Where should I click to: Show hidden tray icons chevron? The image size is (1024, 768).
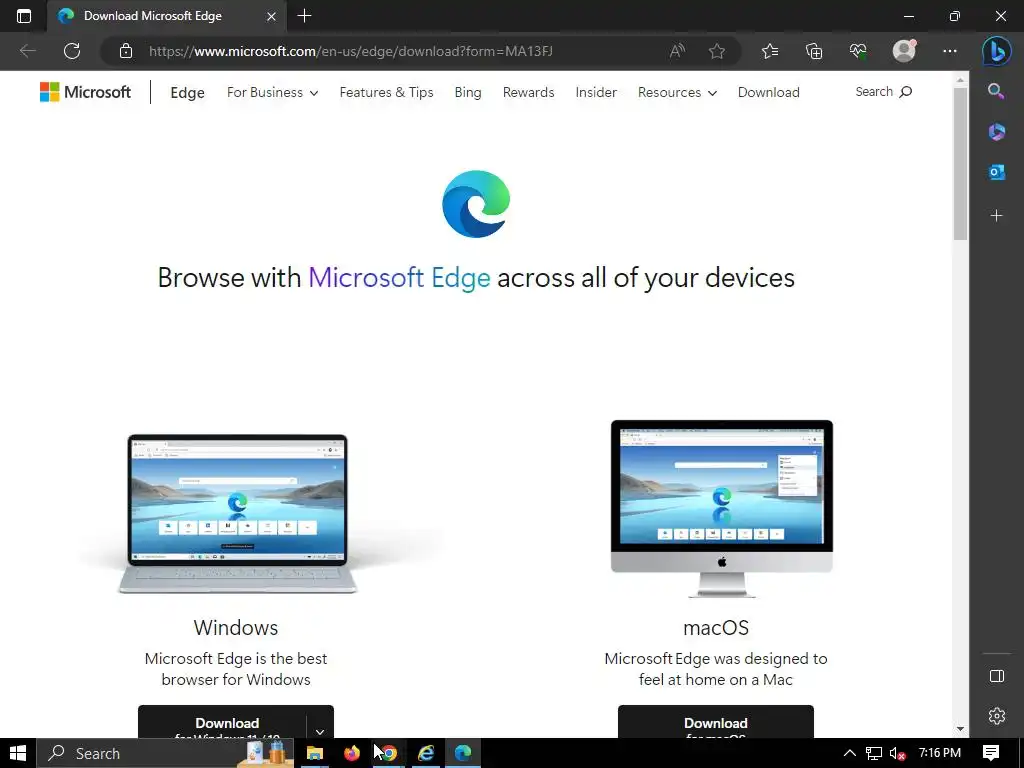850,753
